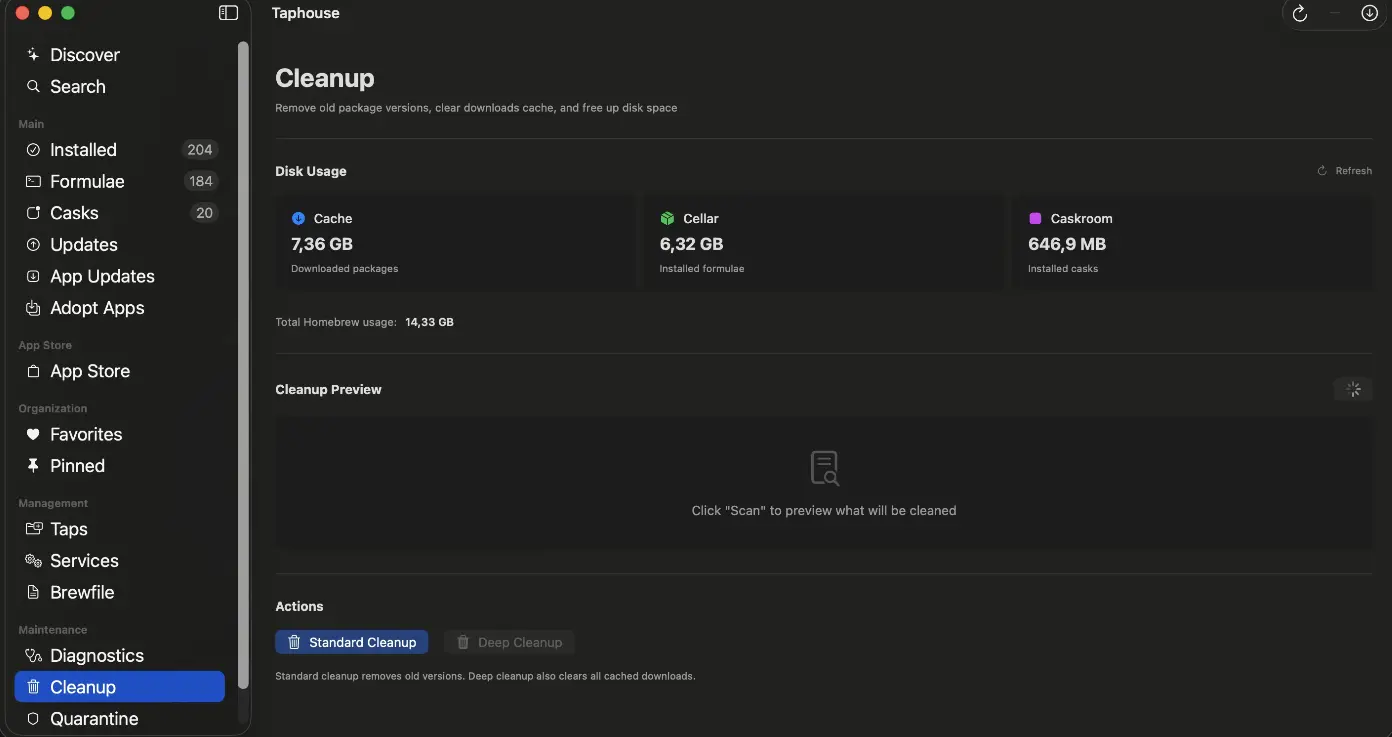The height and width of the screenshot is (737, 1392).
Task: Click the purple Caskroom square icon
Action: tap(1035, 218)
